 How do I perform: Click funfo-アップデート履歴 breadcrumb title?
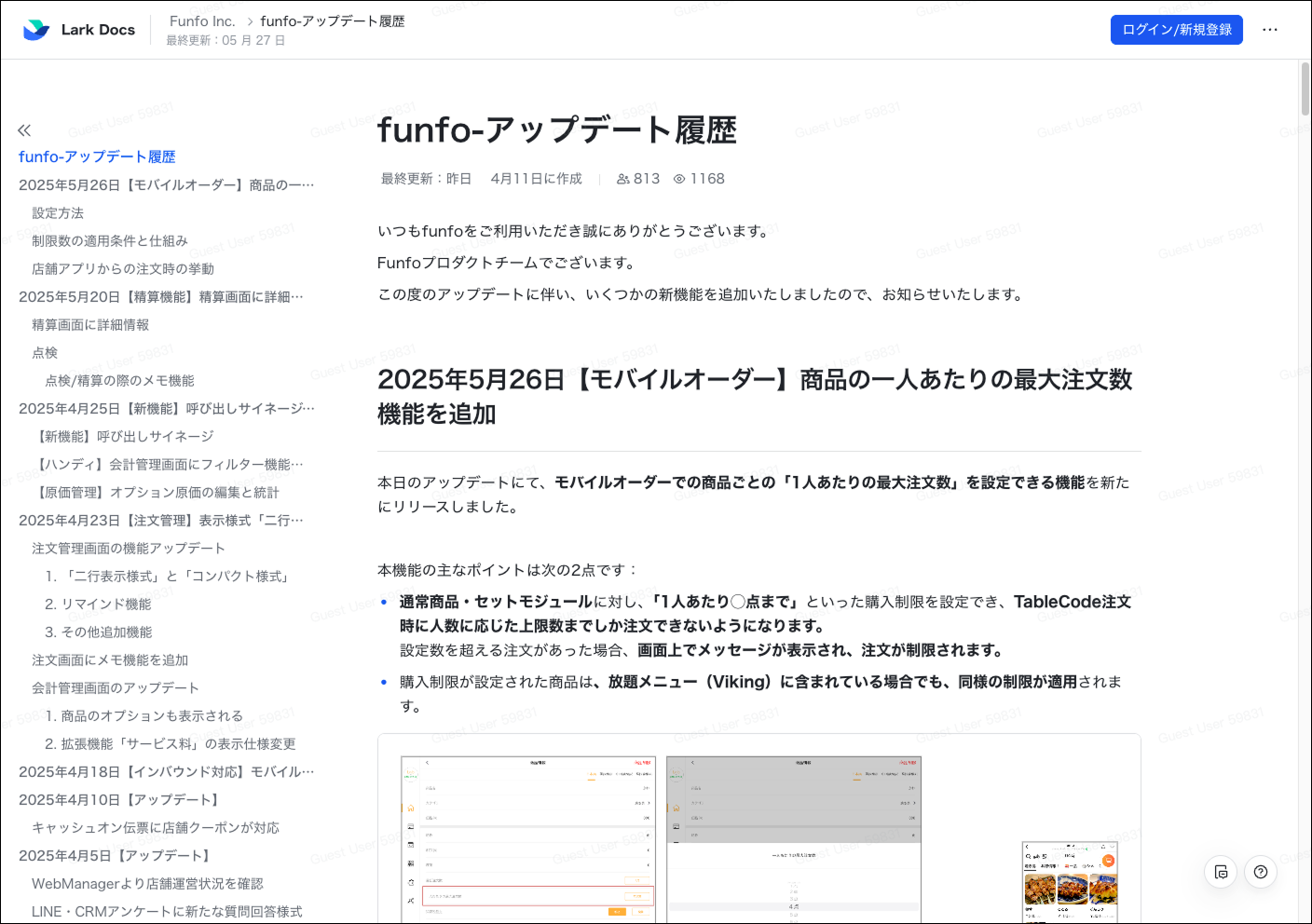(333, 20)
